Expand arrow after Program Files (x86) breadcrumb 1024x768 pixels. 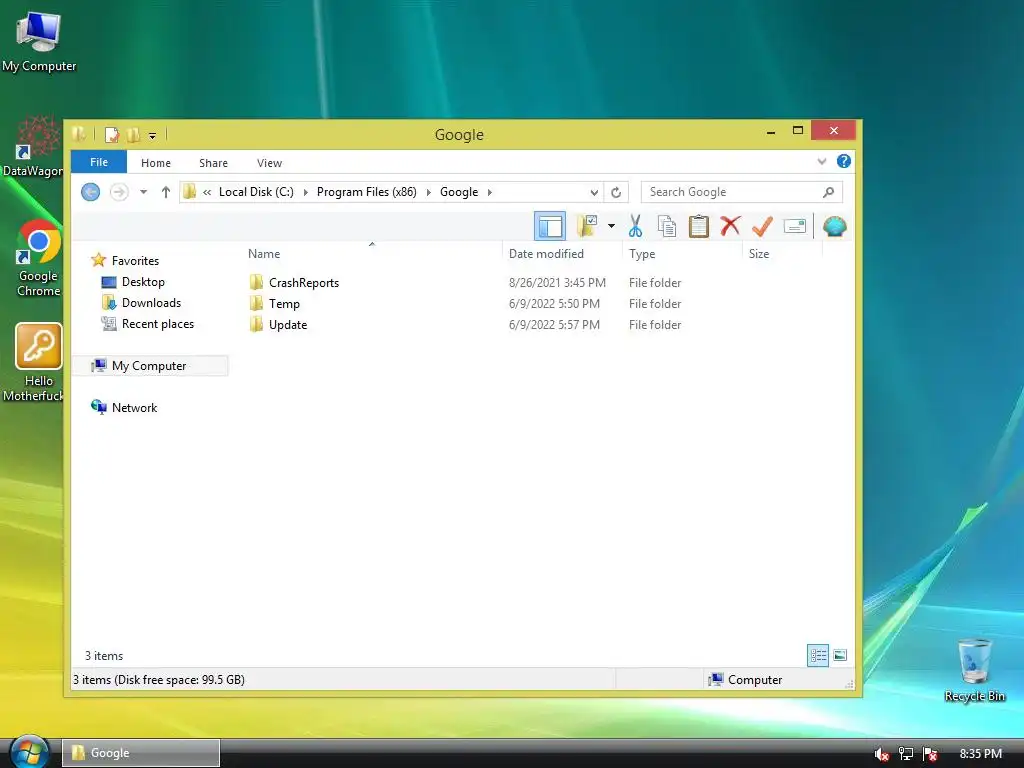428,192
